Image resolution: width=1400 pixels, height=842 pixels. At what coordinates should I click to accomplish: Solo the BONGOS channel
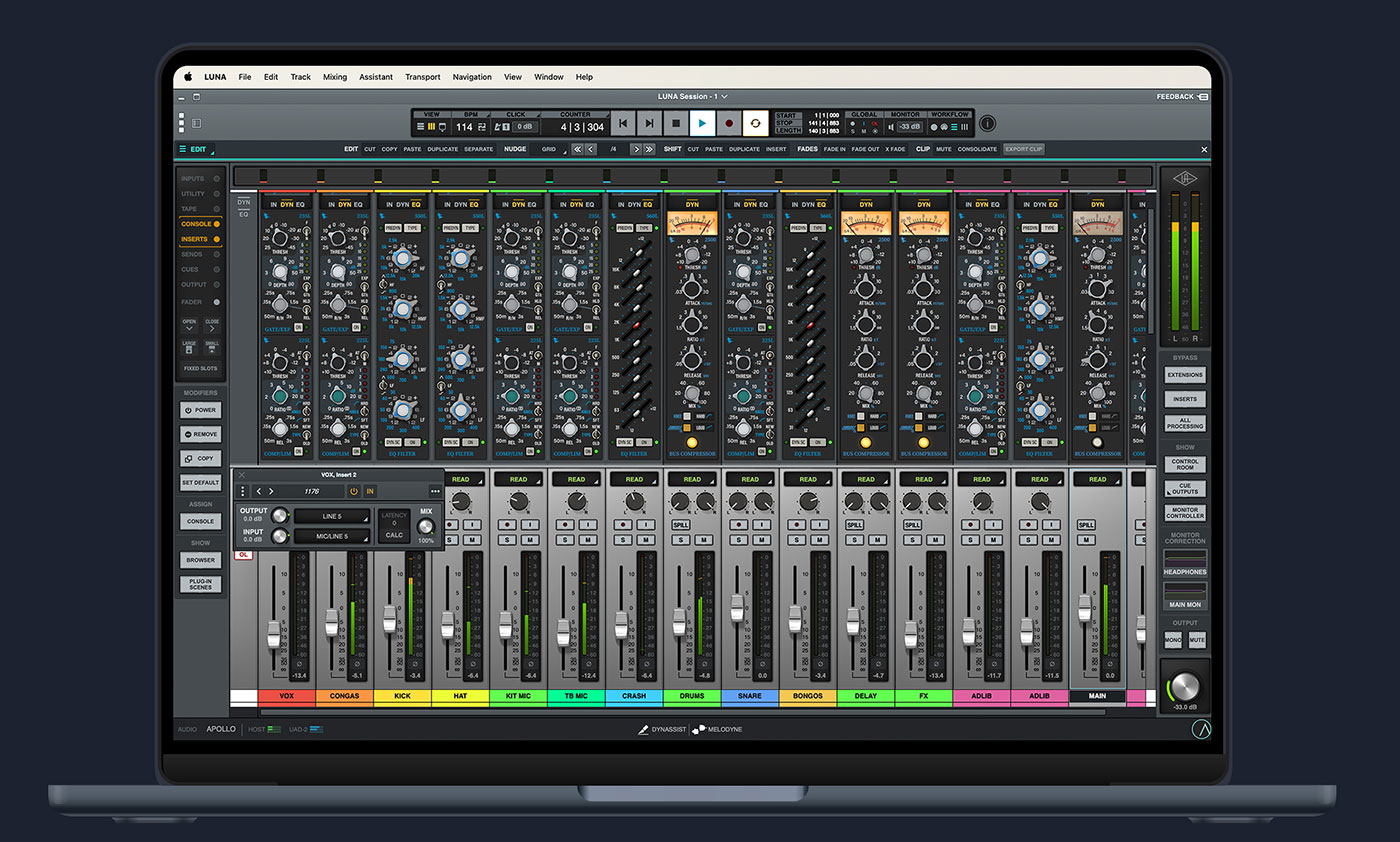pos(797,540)
